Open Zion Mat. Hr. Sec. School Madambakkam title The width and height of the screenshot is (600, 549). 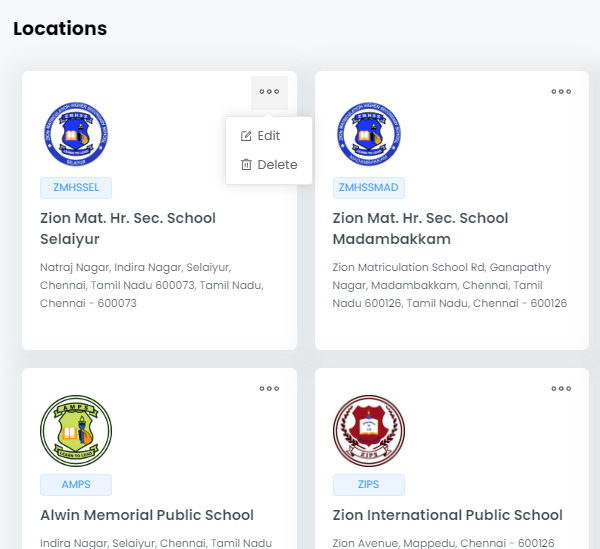420,229
